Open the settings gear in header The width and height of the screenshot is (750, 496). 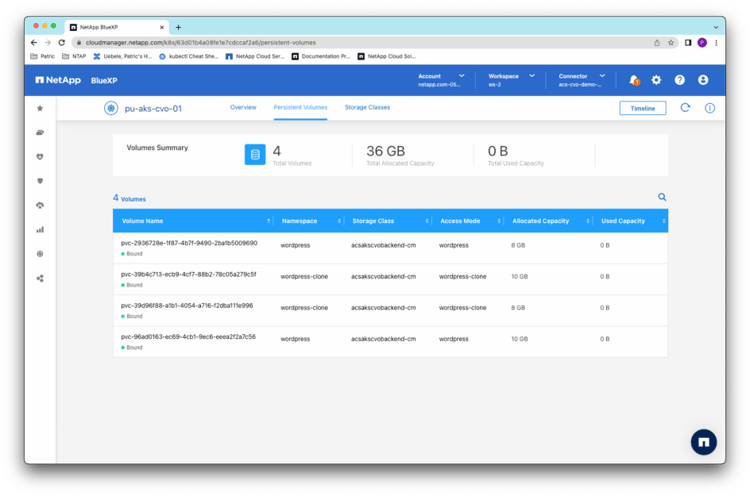(x=656, y=80)
